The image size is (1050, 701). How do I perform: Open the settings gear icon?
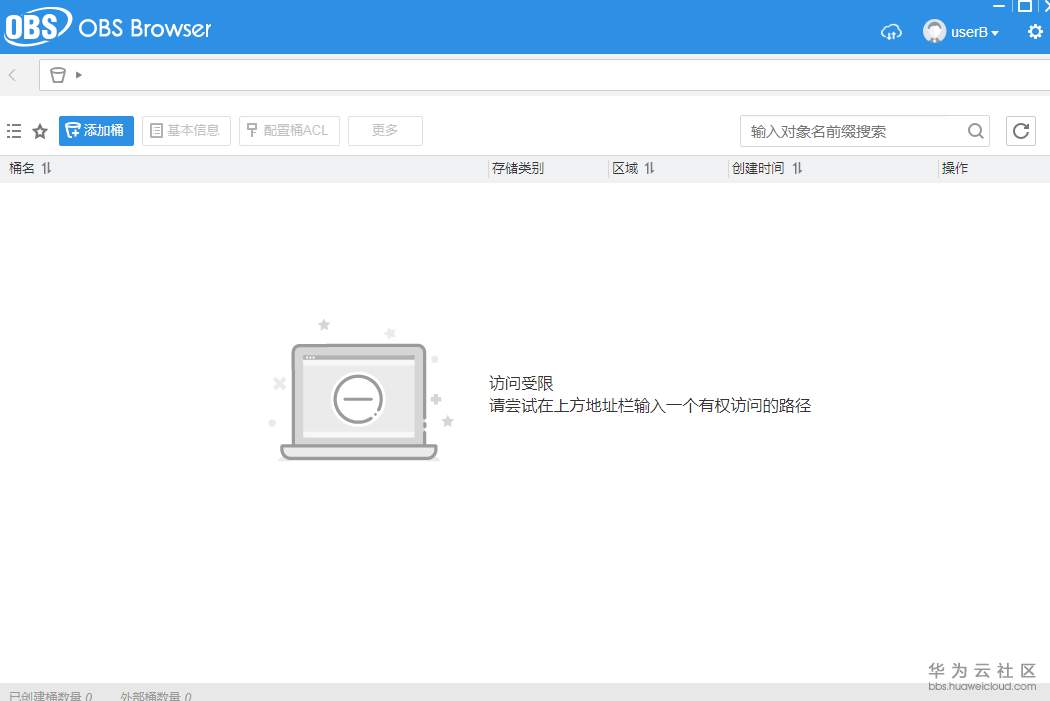pos(1035,31)
